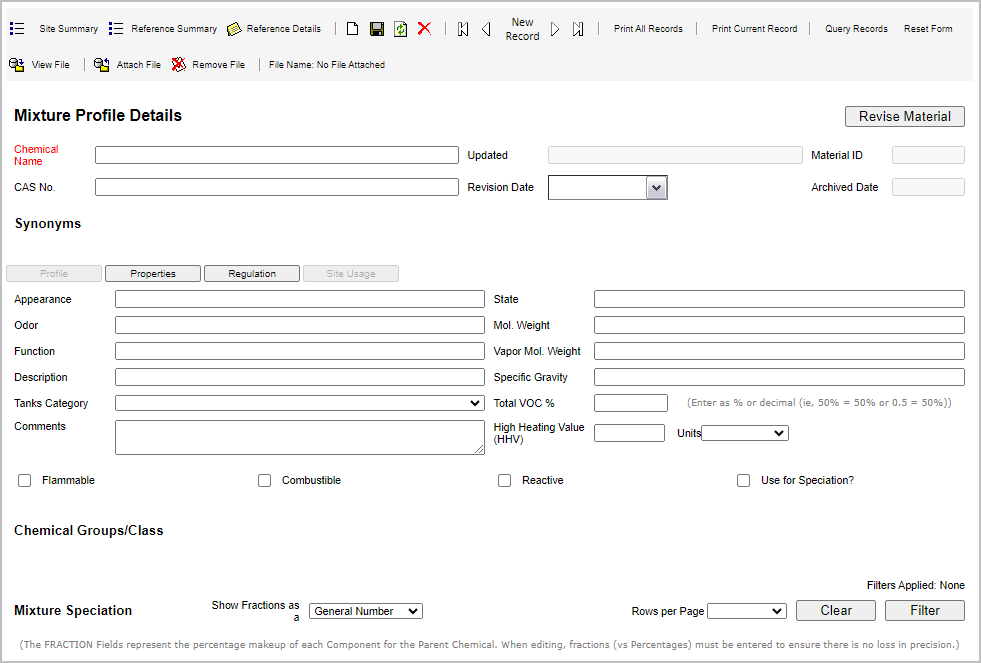Toggle the Use for Speciation checkbox
The image size is (981, 663).
point(744,481)
